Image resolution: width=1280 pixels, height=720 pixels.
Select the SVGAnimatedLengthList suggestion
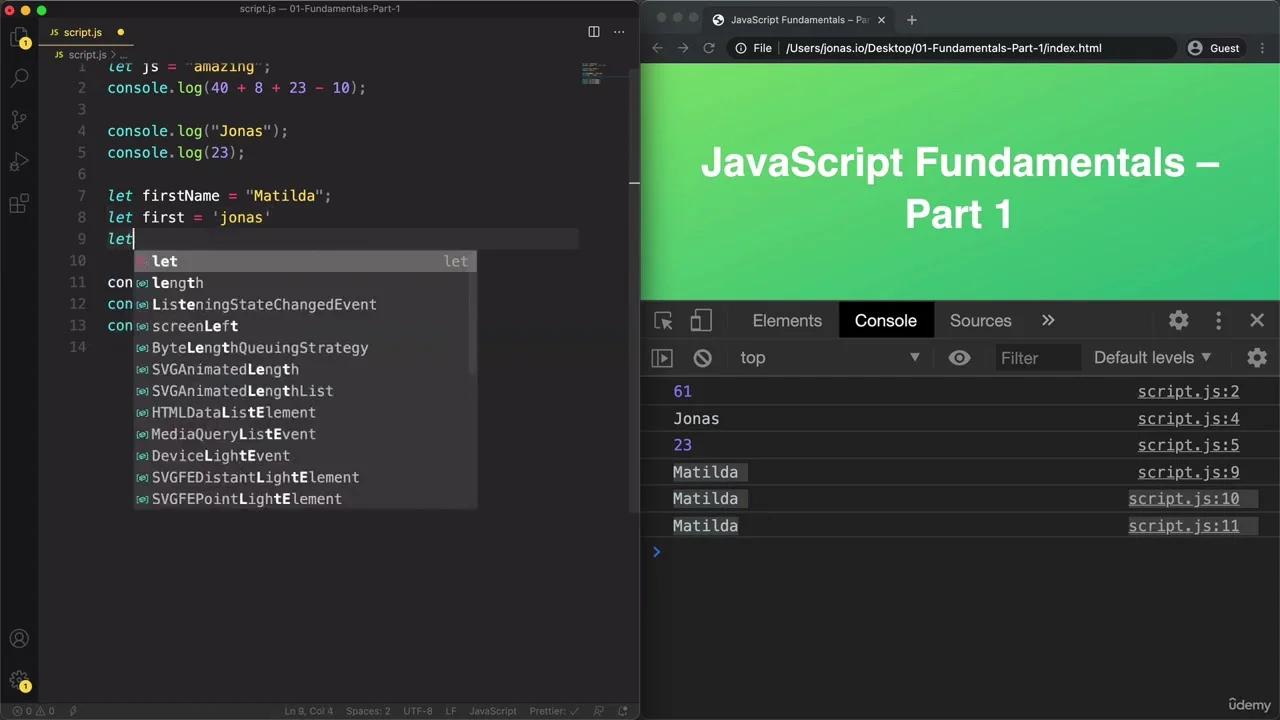(305, 391)
